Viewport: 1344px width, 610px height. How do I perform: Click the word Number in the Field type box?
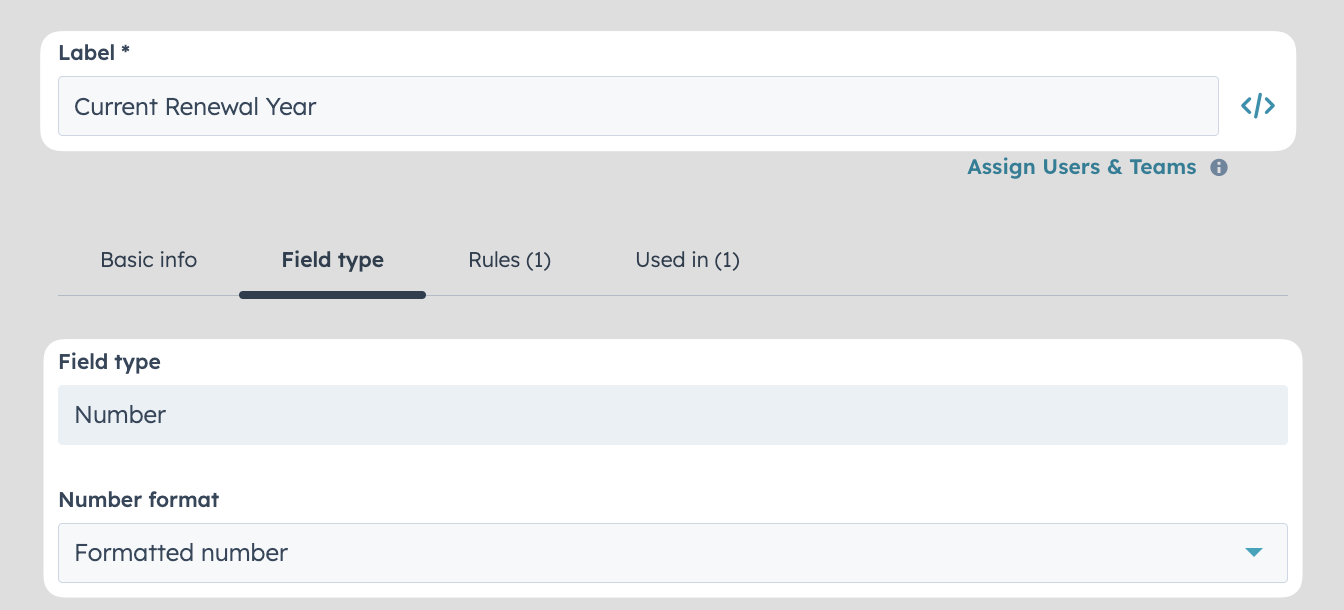click(120, 415)
